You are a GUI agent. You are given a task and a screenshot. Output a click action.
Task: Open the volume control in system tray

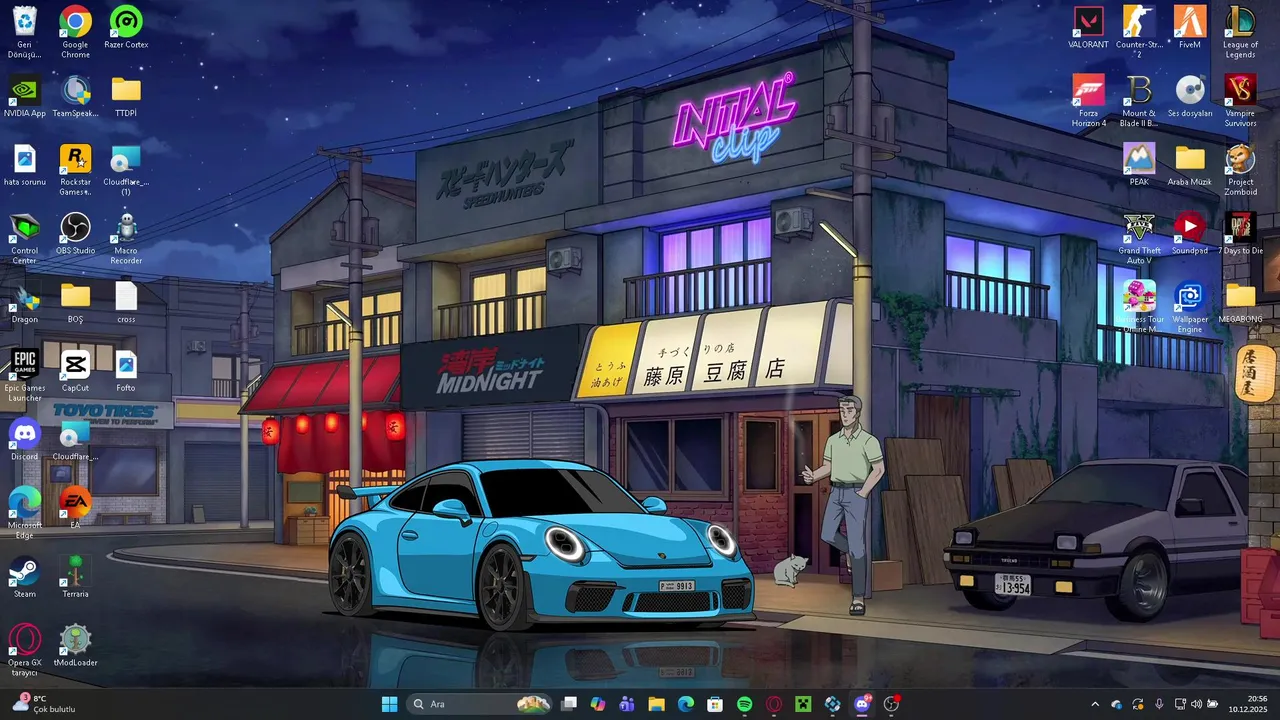point(1196,704)
